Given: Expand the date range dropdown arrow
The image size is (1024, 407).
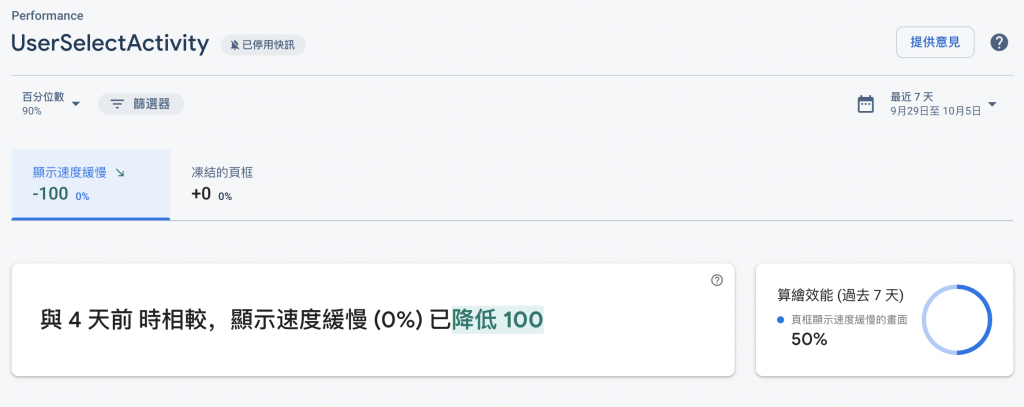Looking at the screenshot, I should click(x=992, y=104).
